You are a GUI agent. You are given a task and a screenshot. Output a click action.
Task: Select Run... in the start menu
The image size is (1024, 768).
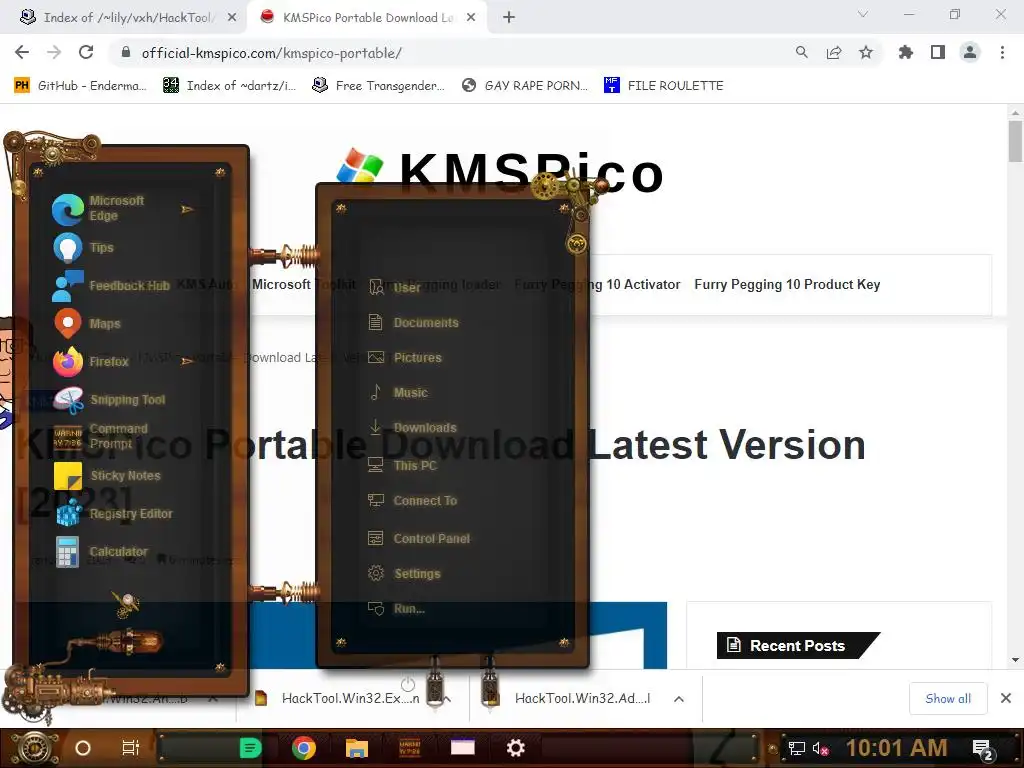(x=396, y=609)
